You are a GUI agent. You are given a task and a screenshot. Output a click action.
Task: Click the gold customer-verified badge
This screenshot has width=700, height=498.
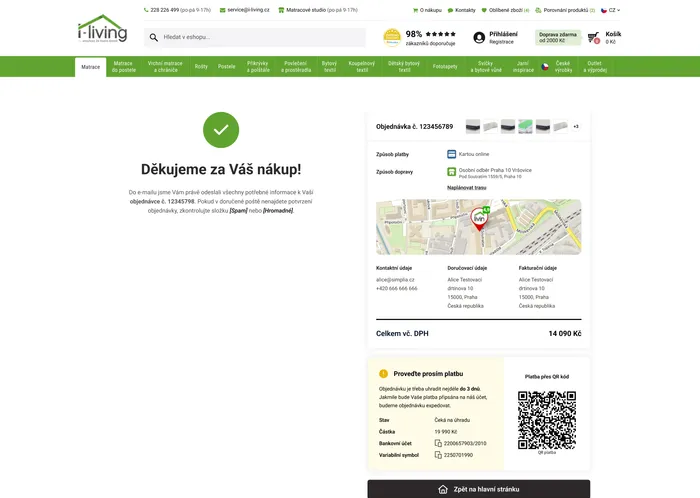pyautogui.click(x=392, y=37)
